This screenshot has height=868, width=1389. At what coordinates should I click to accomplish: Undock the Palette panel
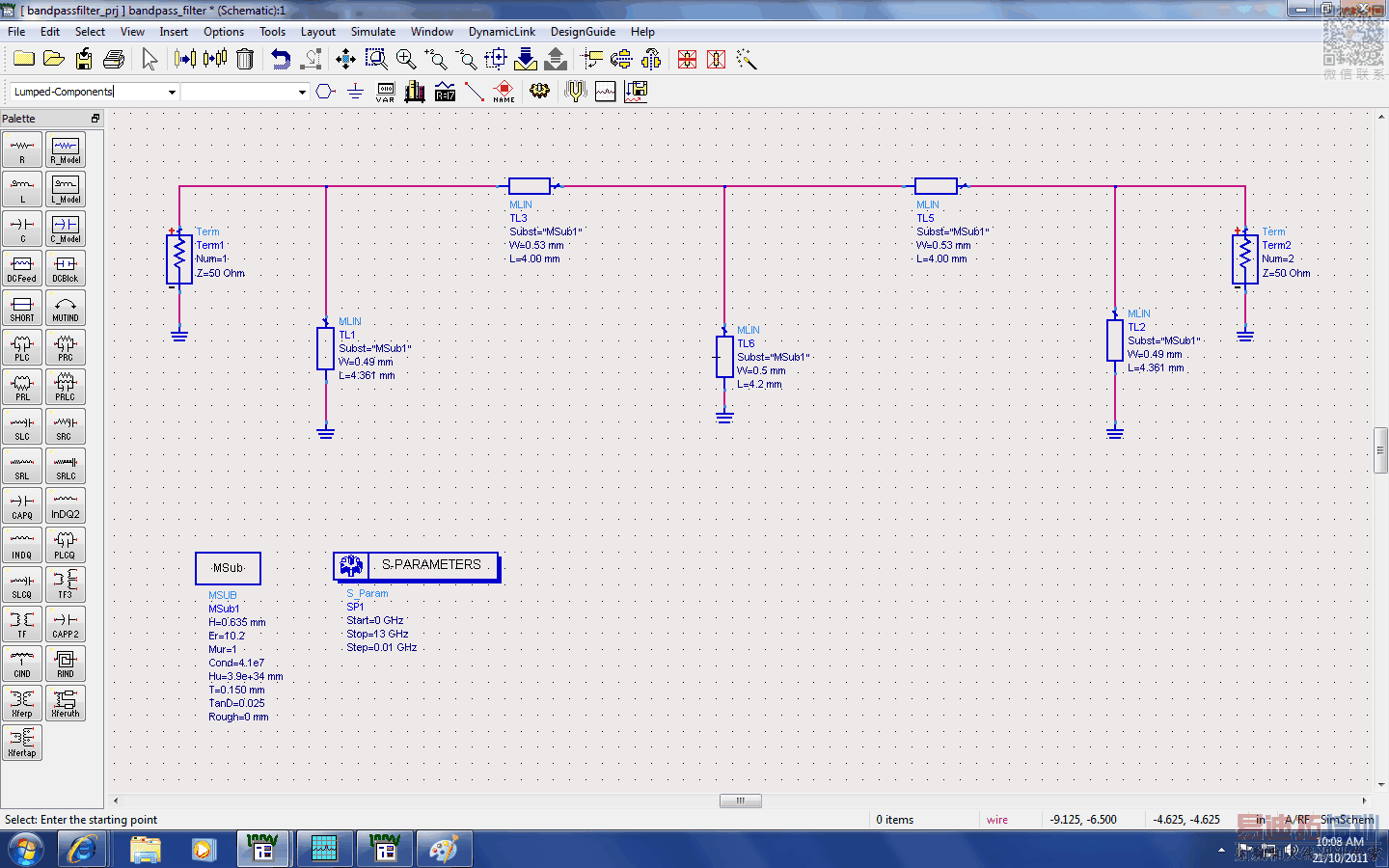95,119
